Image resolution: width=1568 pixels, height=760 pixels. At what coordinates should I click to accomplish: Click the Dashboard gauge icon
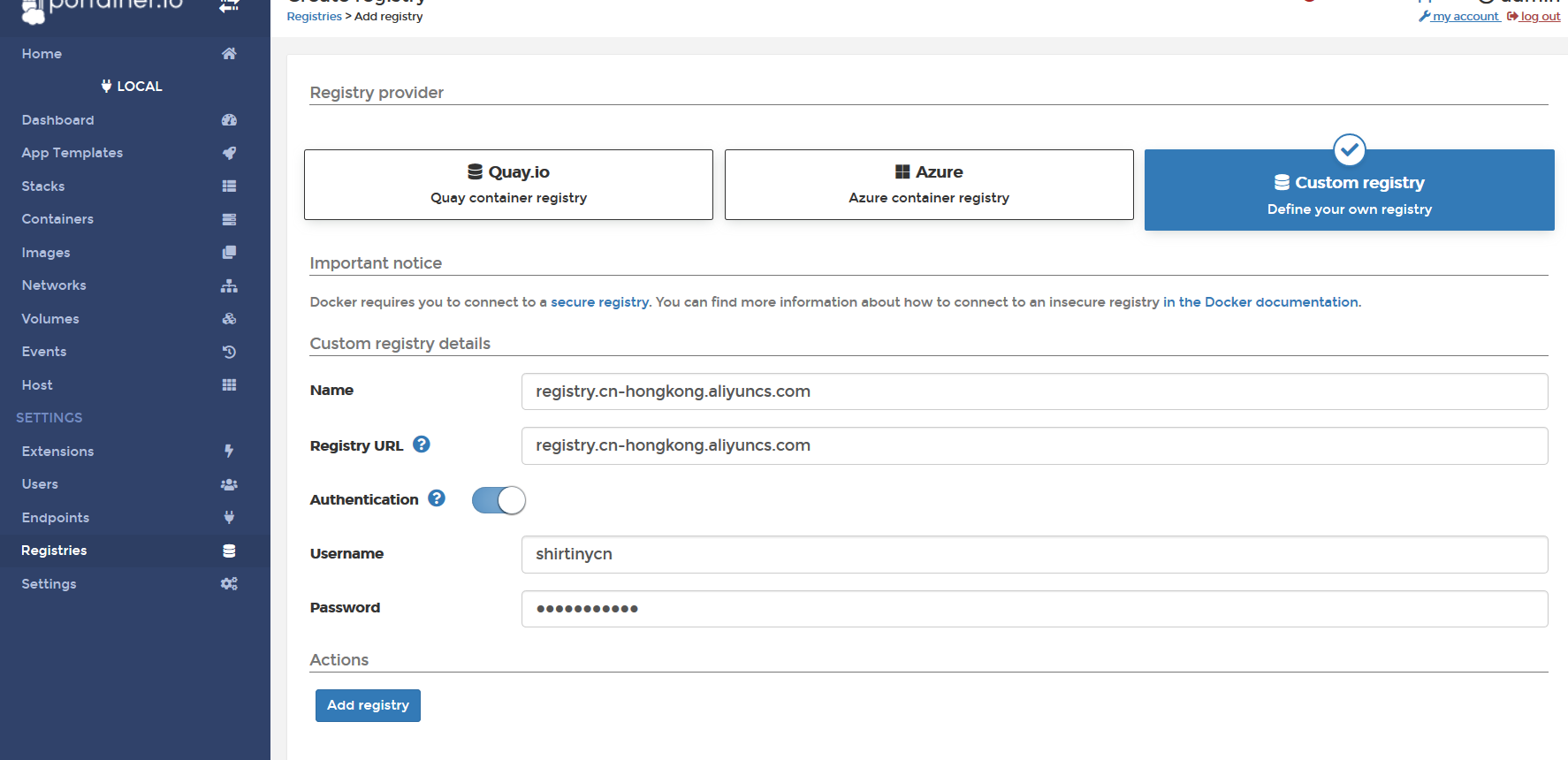click(229, 120)
